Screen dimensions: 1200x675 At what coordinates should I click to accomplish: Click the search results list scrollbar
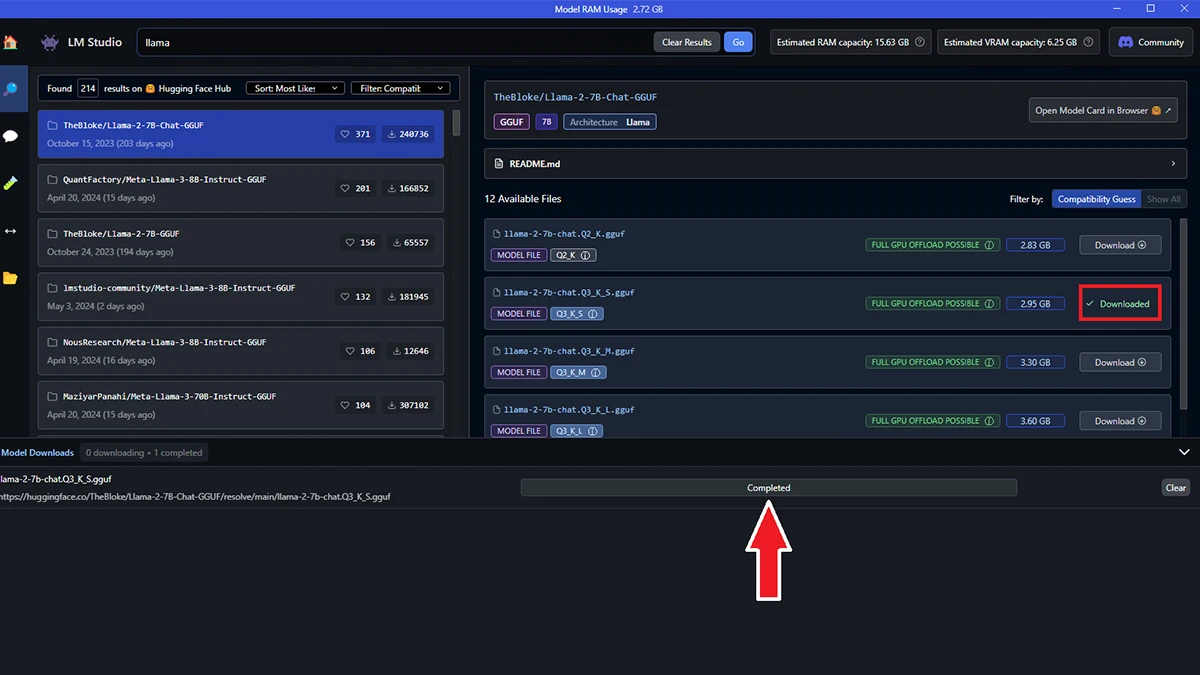pyautogui.click(x=456, y=123)
